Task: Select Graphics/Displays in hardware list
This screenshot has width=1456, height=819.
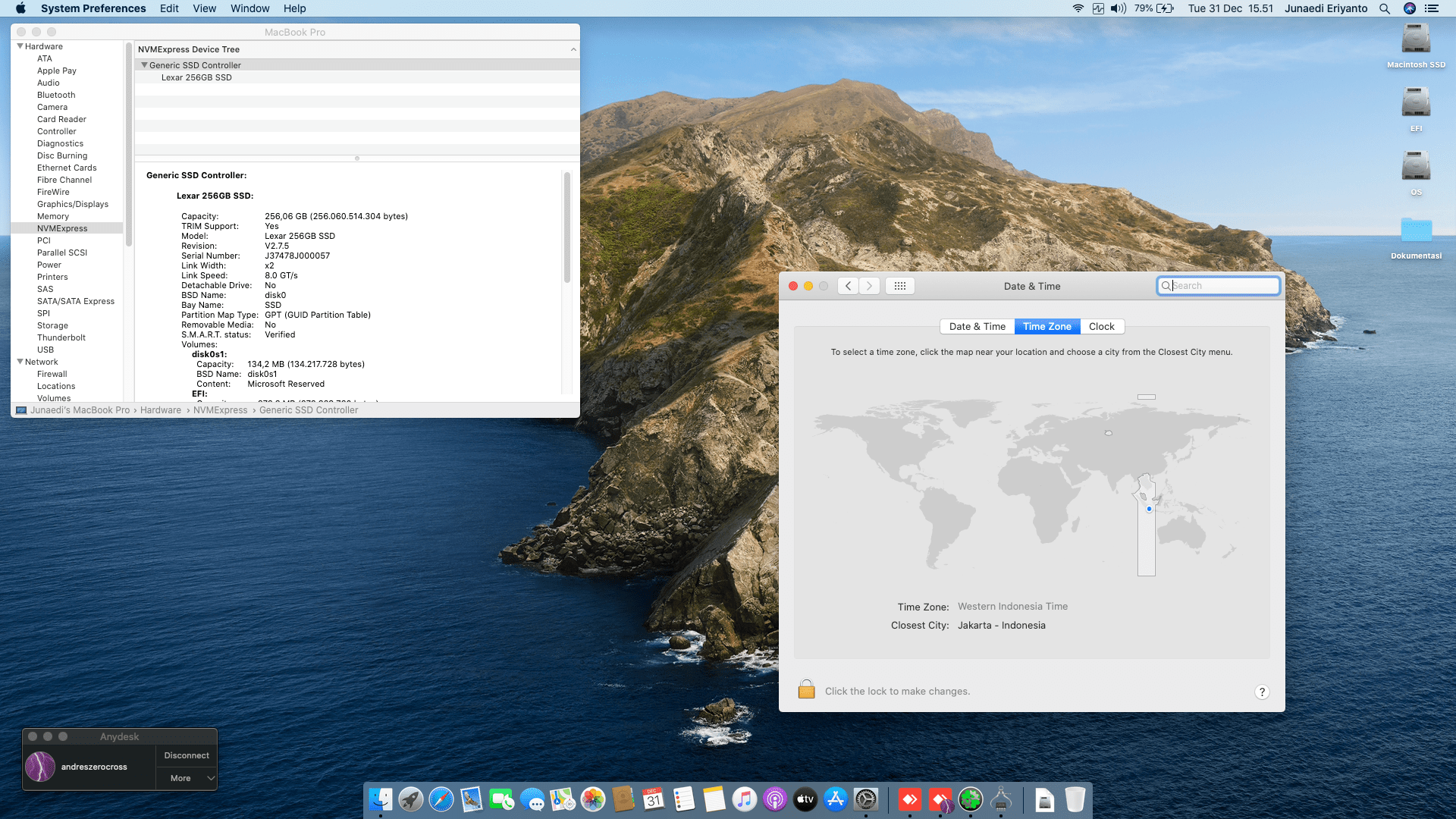Action: [73, 204]
